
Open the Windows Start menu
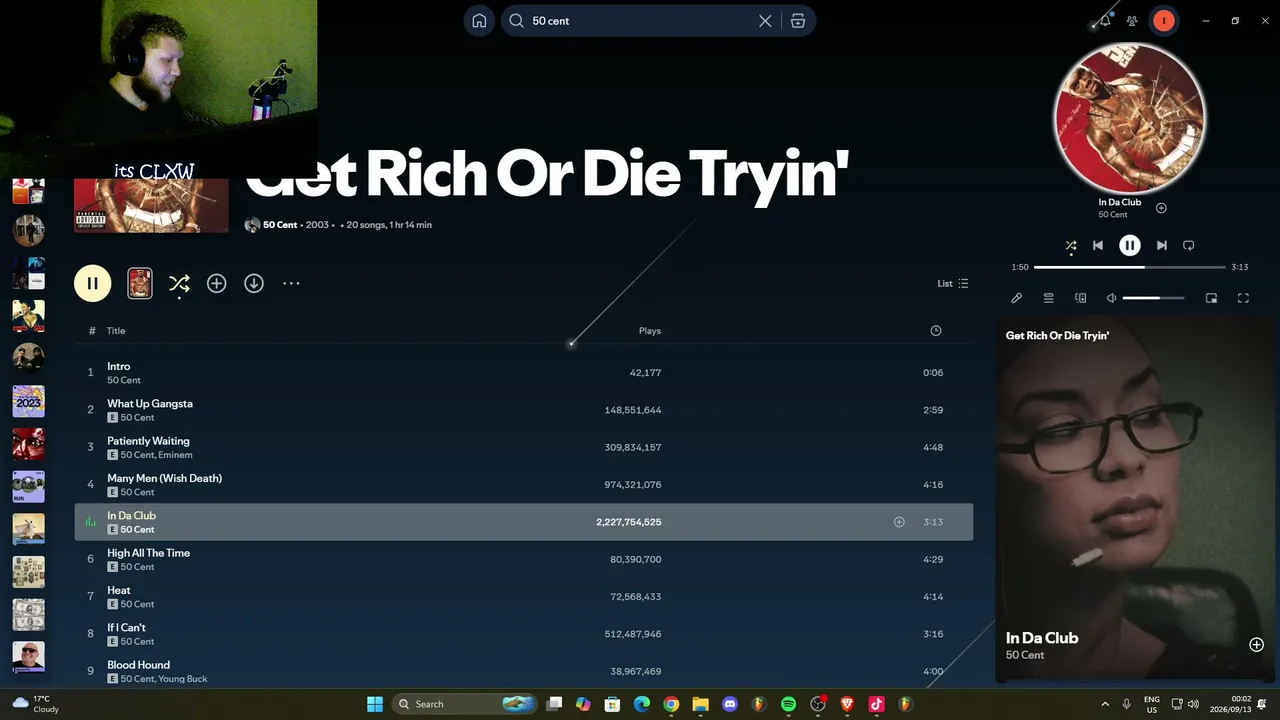click(x=375, y=704)
